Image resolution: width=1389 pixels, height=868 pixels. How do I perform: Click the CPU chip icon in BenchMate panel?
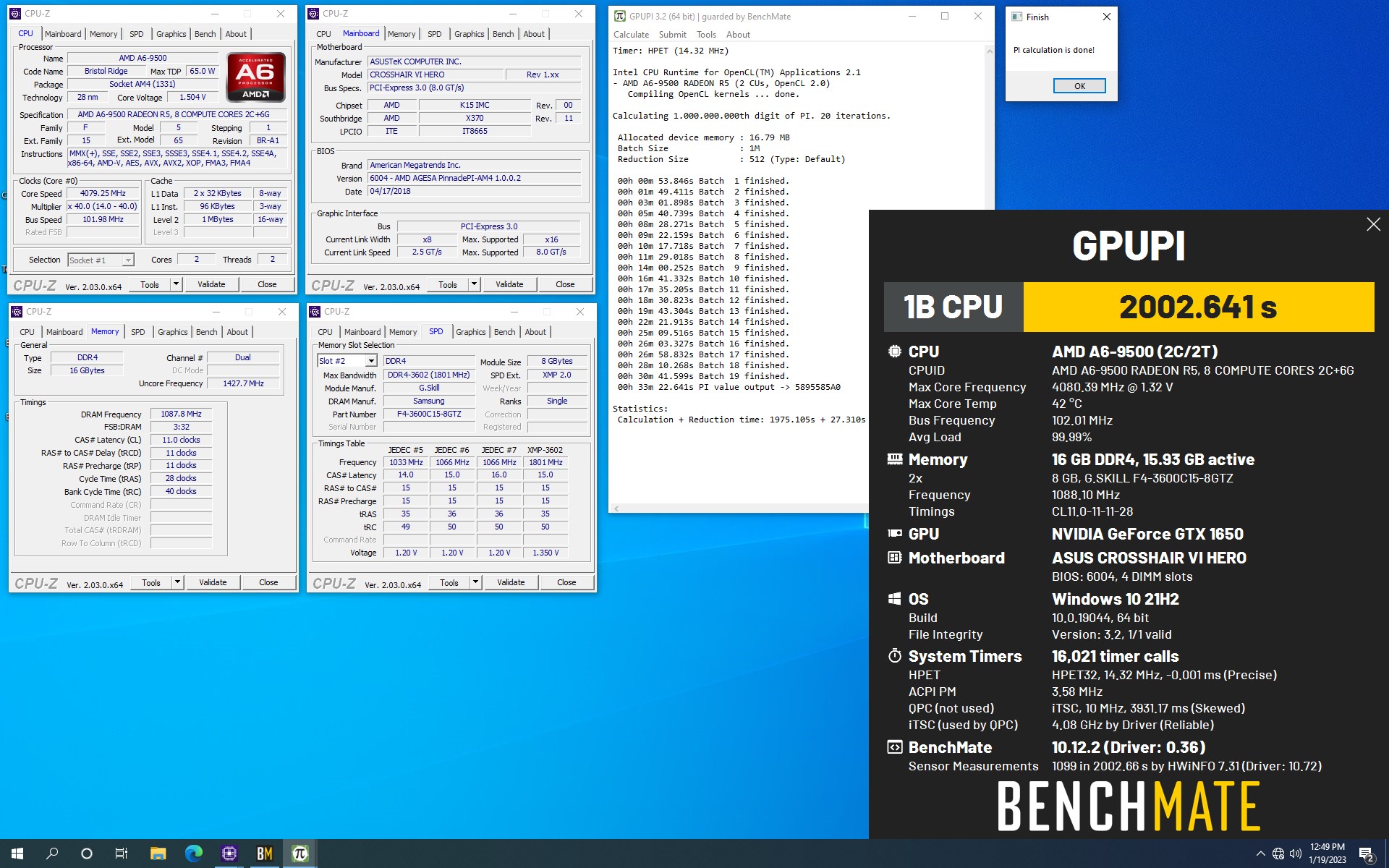coord(895,352)
